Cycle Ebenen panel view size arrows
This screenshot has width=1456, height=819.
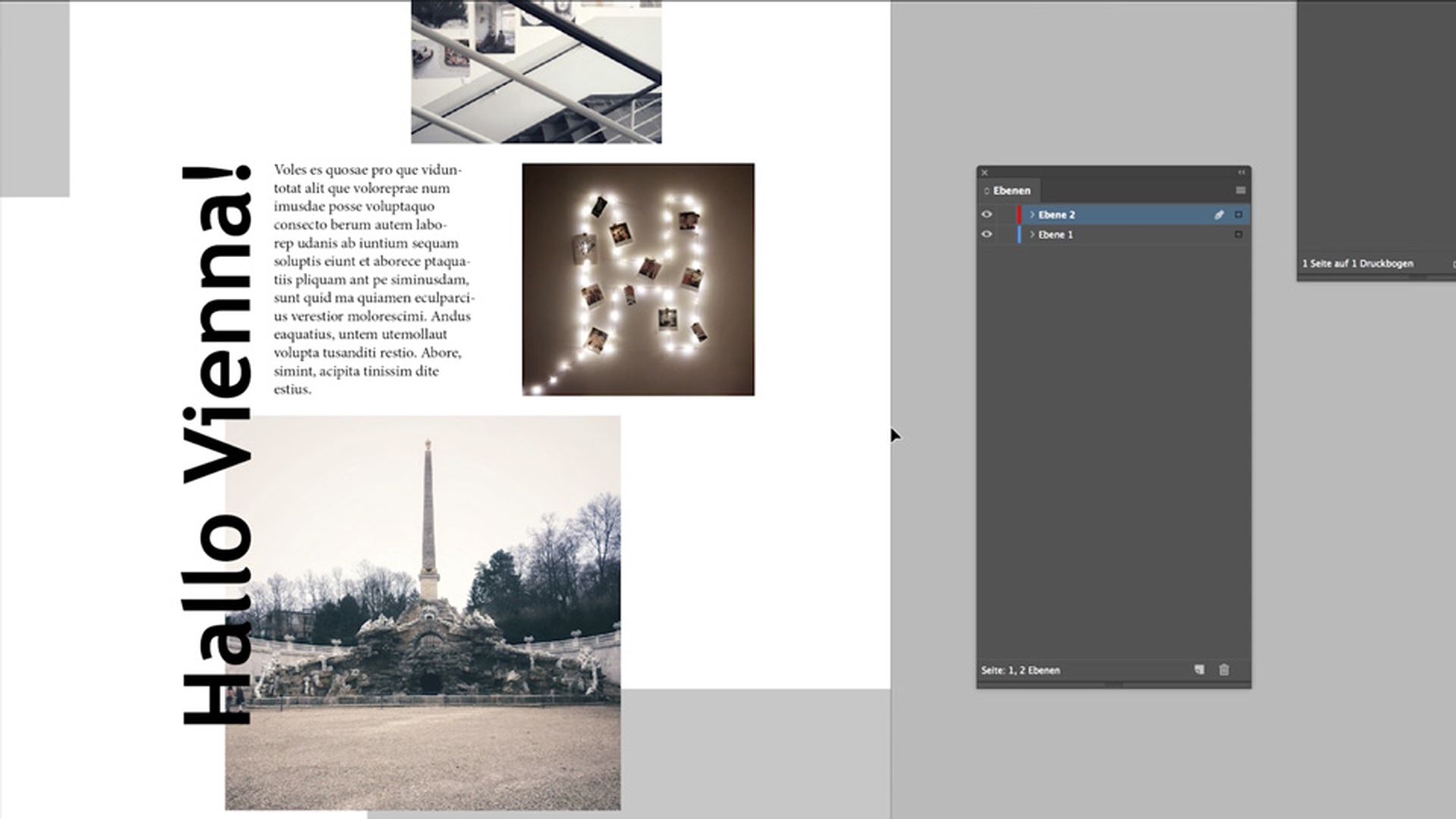pyautogui.click(x=987, y=191)
